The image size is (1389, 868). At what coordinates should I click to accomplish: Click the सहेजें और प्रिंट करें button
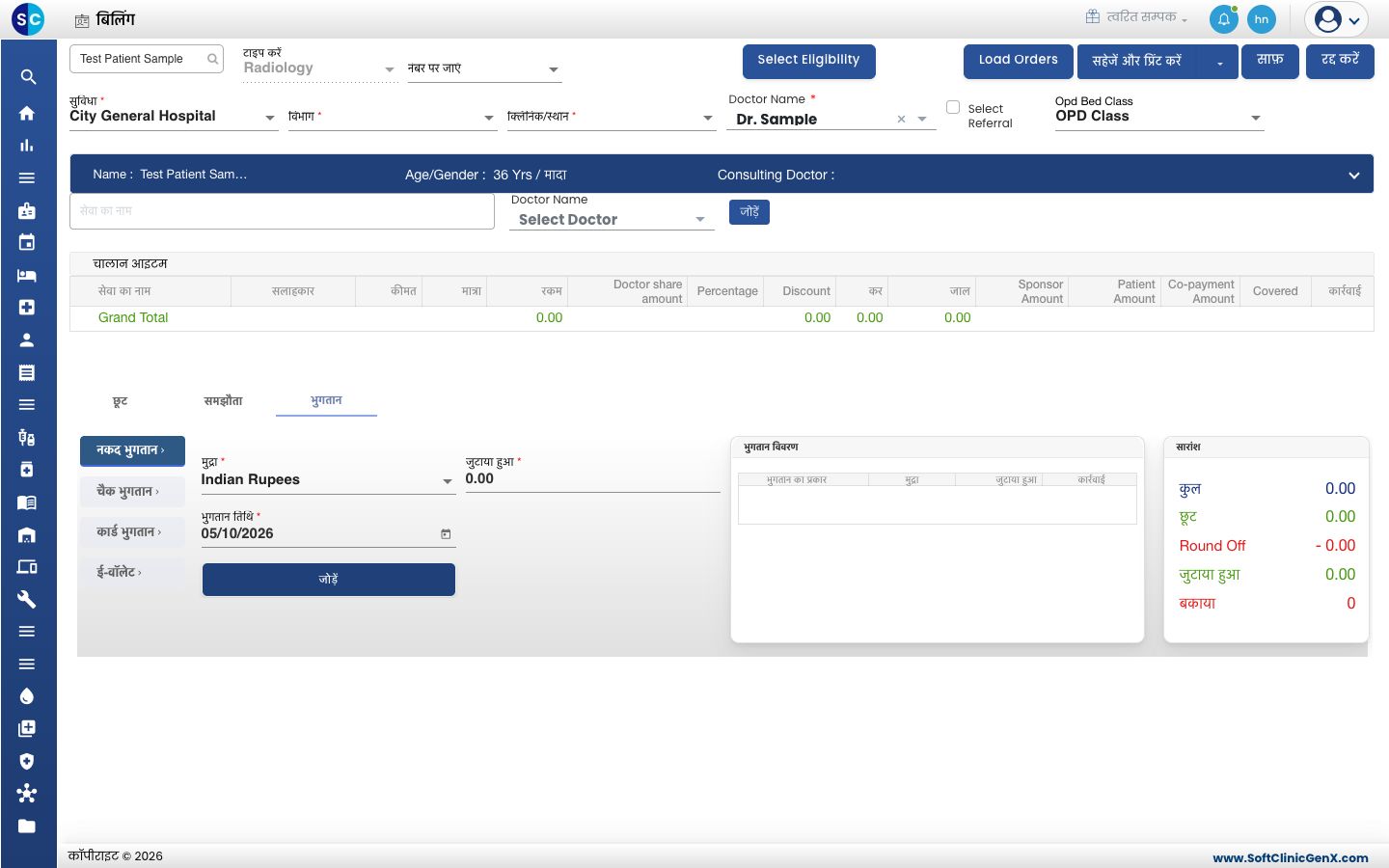click(x=1137, y=61)
